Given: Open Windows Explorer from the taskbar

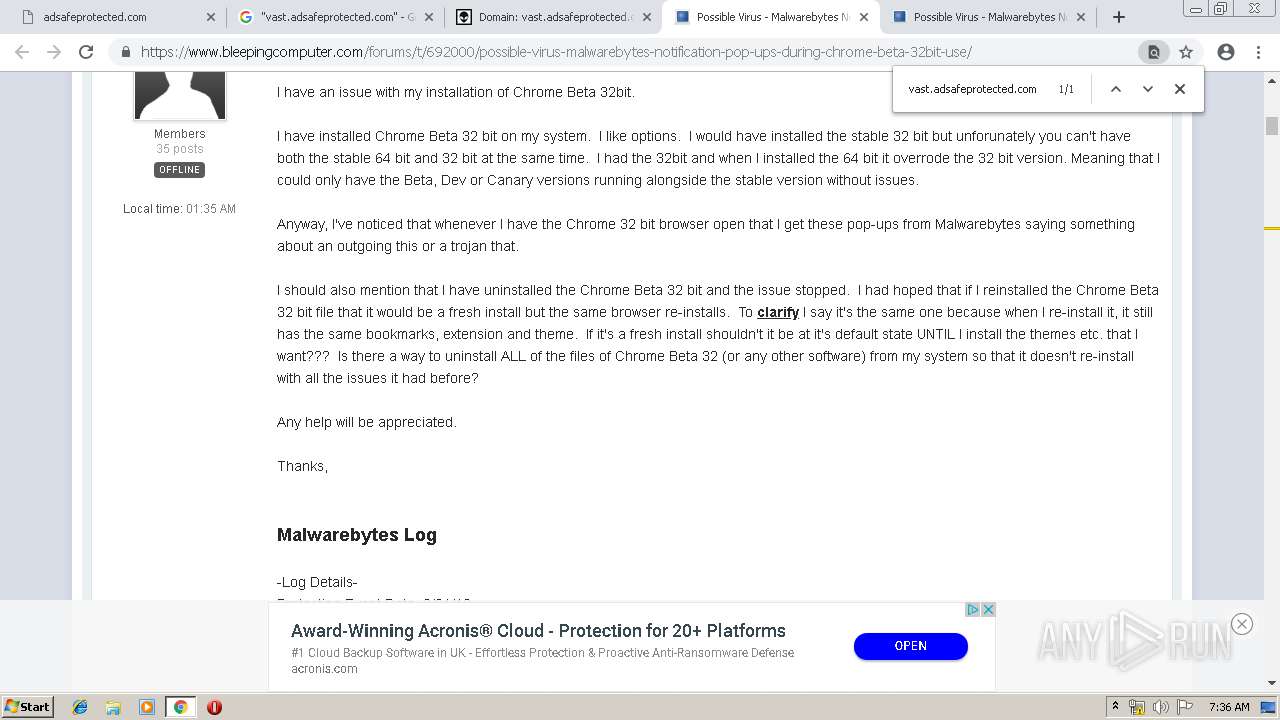Looking at the screenshot, I should click(x=113, y=707).
